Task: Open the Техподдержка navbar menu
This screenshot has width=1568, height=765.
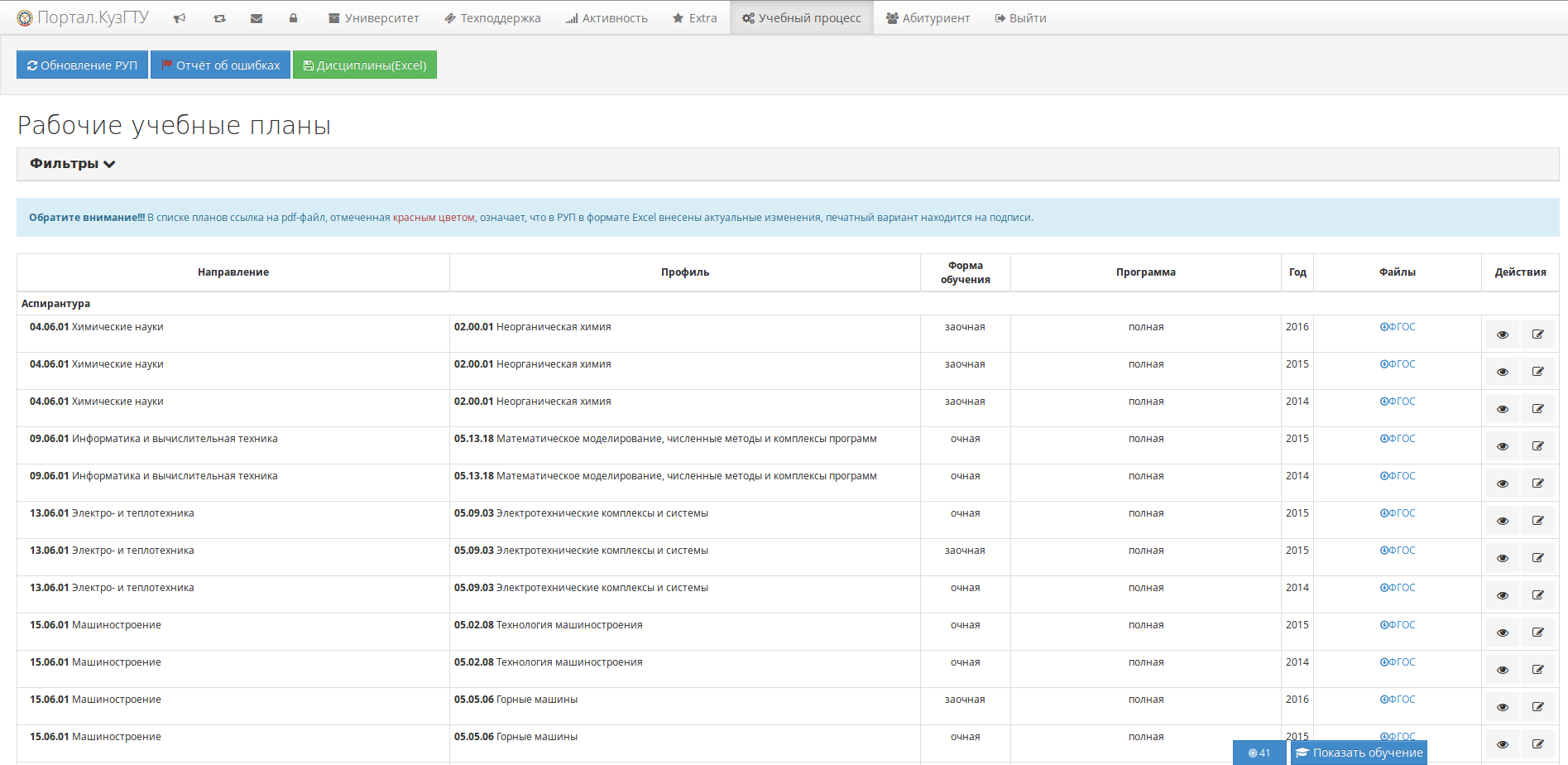Action: (x=492, y=18)
